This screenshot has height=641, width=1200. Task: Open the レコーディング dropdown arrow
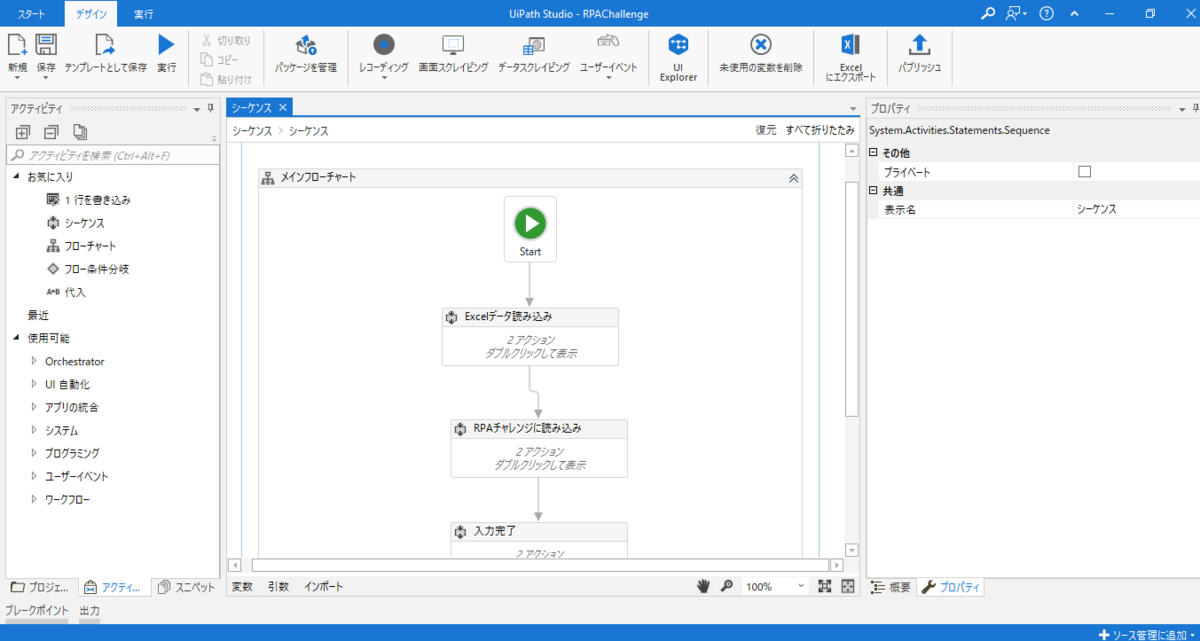(384, 79)
